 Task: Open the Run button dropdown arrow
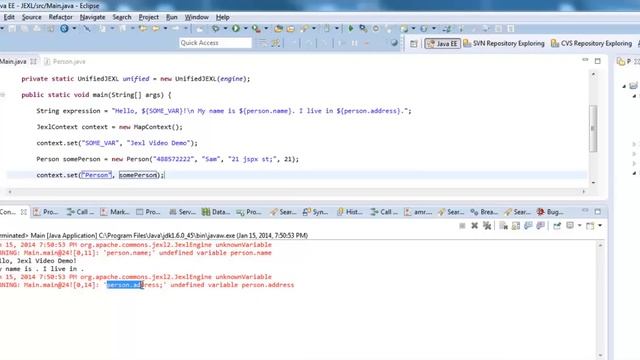[246, 29]
